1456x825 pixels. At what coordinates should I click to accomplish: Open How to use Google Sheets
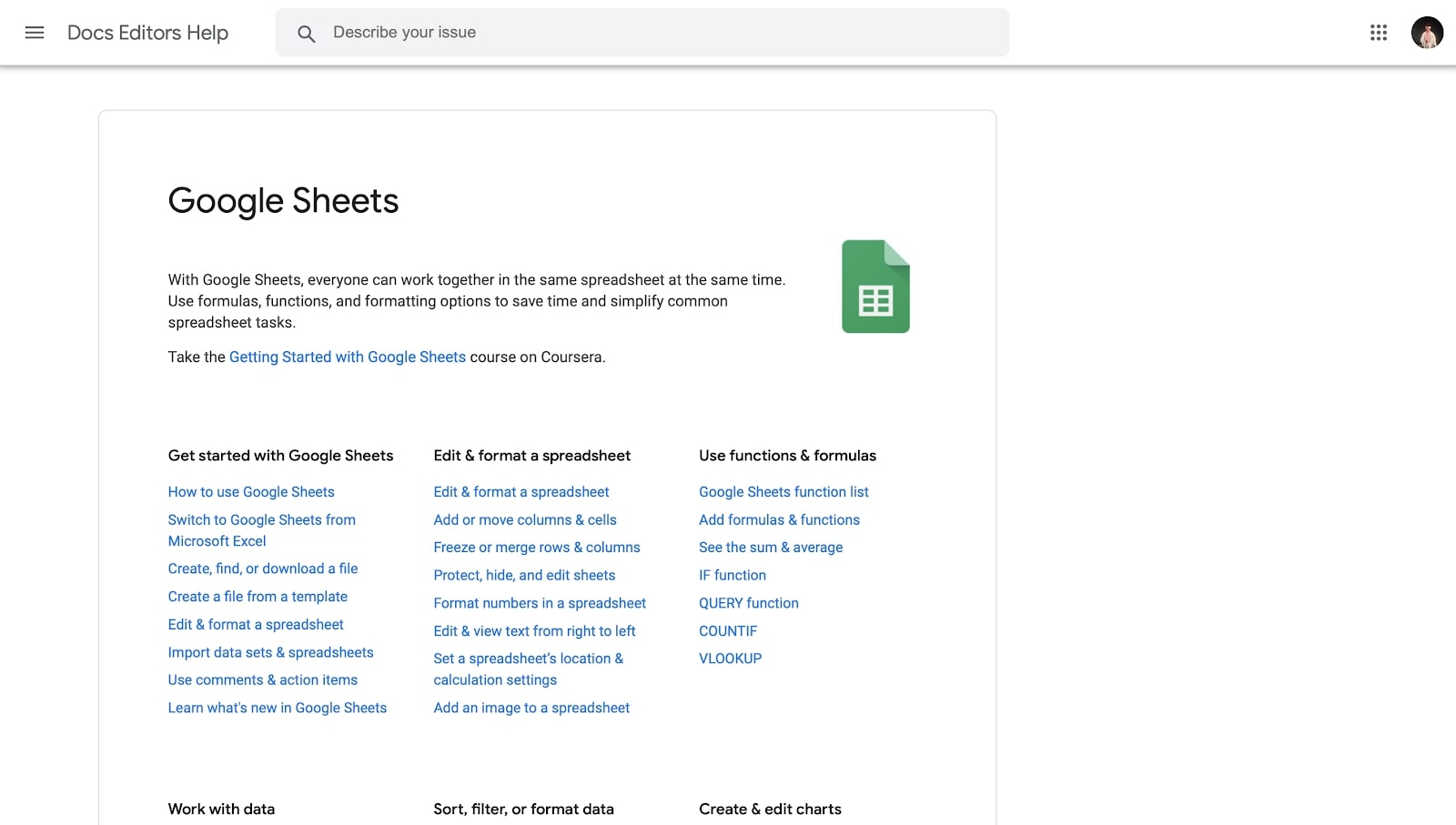pos(251,492)
